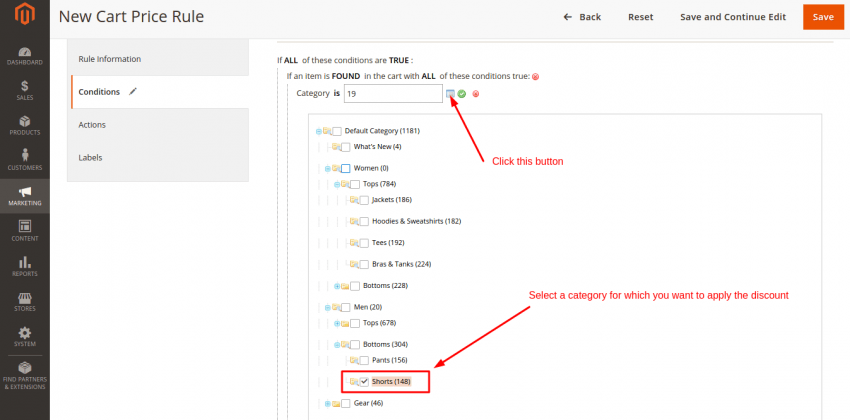This screenshot has height=420, width=850.
Task: Expand the Tops (678) node
Action: pyautogui.click(x=337, y=324)
